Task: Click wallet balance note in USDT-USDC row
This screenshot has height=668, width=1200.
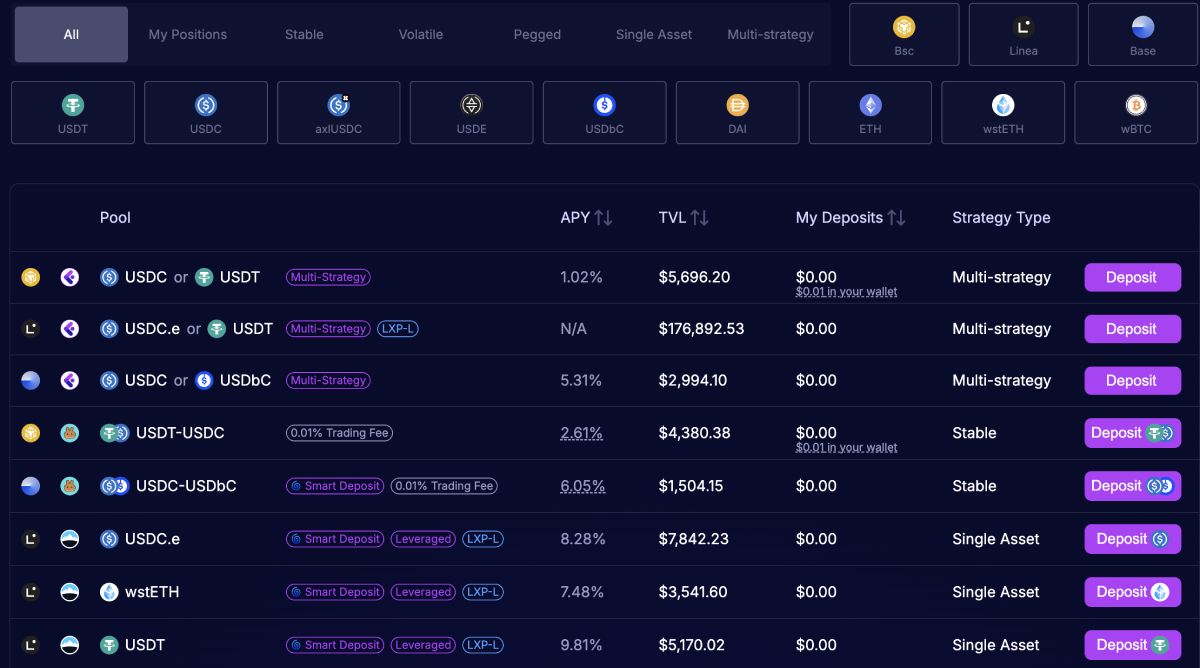Action: tap(846, 448)
